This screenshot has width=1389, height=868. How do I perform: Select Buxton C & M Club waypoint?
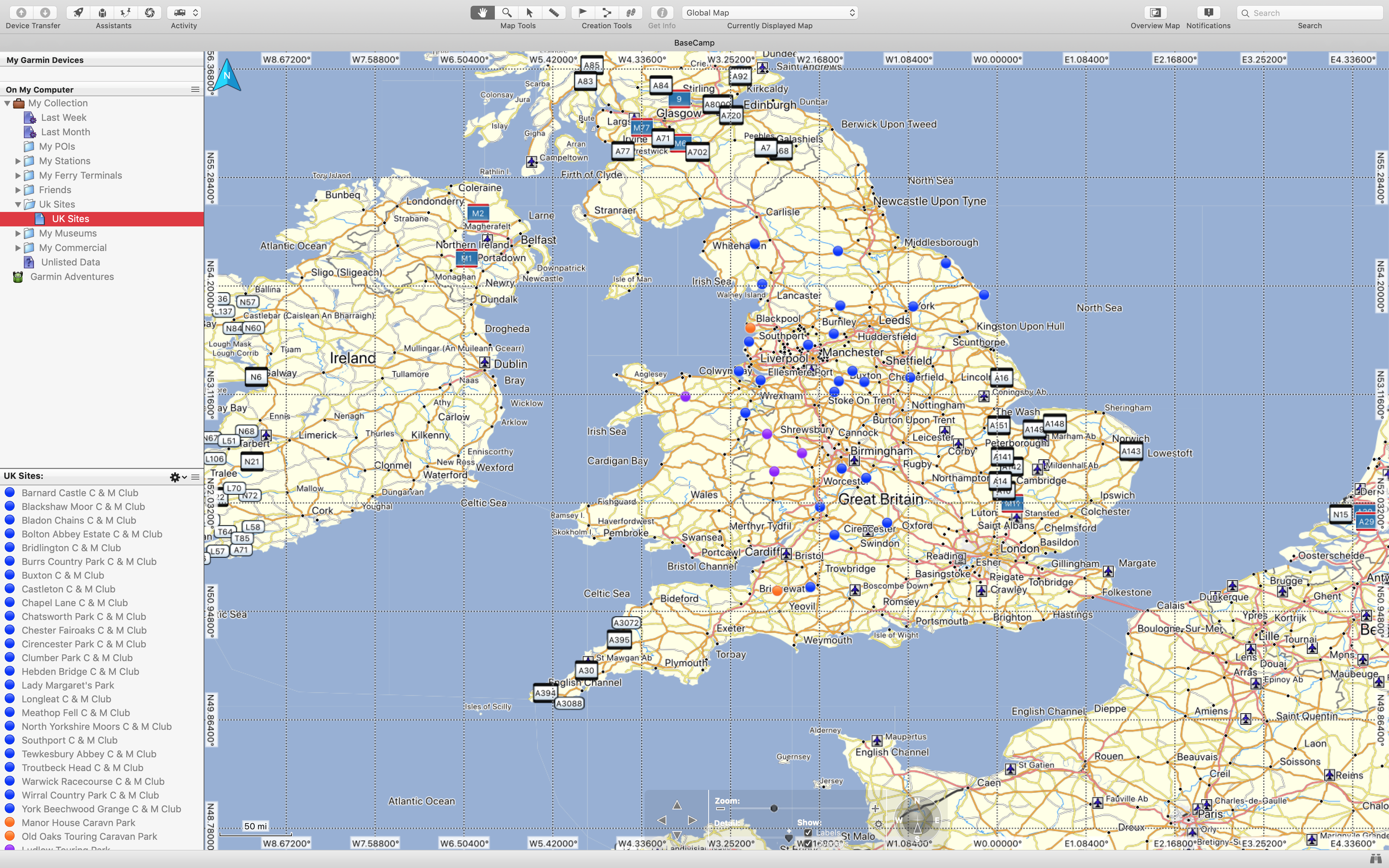click(x=63, y=575)
